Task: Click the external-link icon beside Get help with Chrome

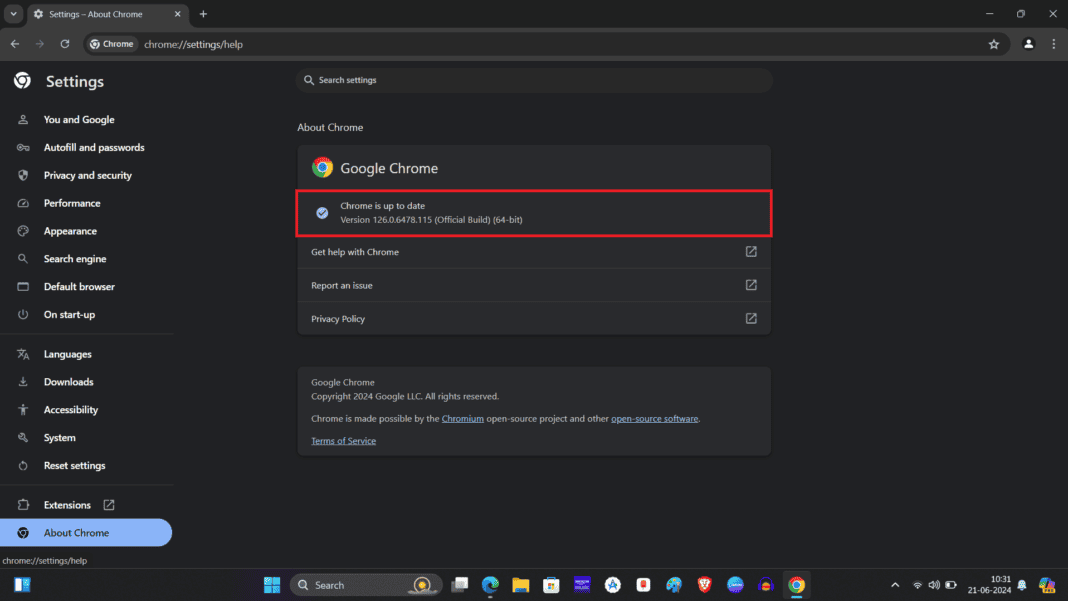Action: 751,252
